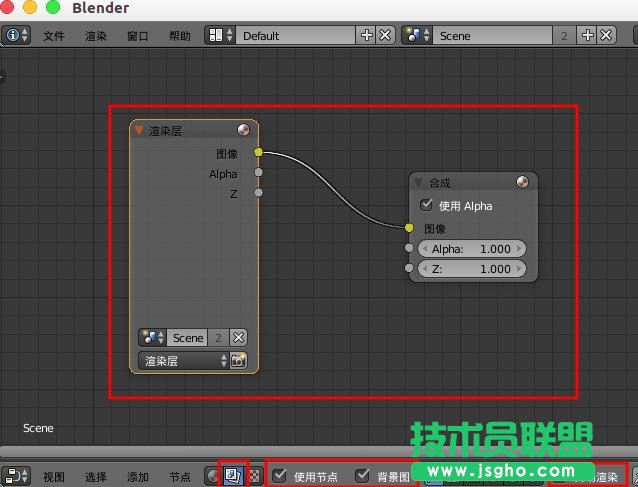638x487 pixels.
Task: Add a new screen layout
Action: pos(366,35)
